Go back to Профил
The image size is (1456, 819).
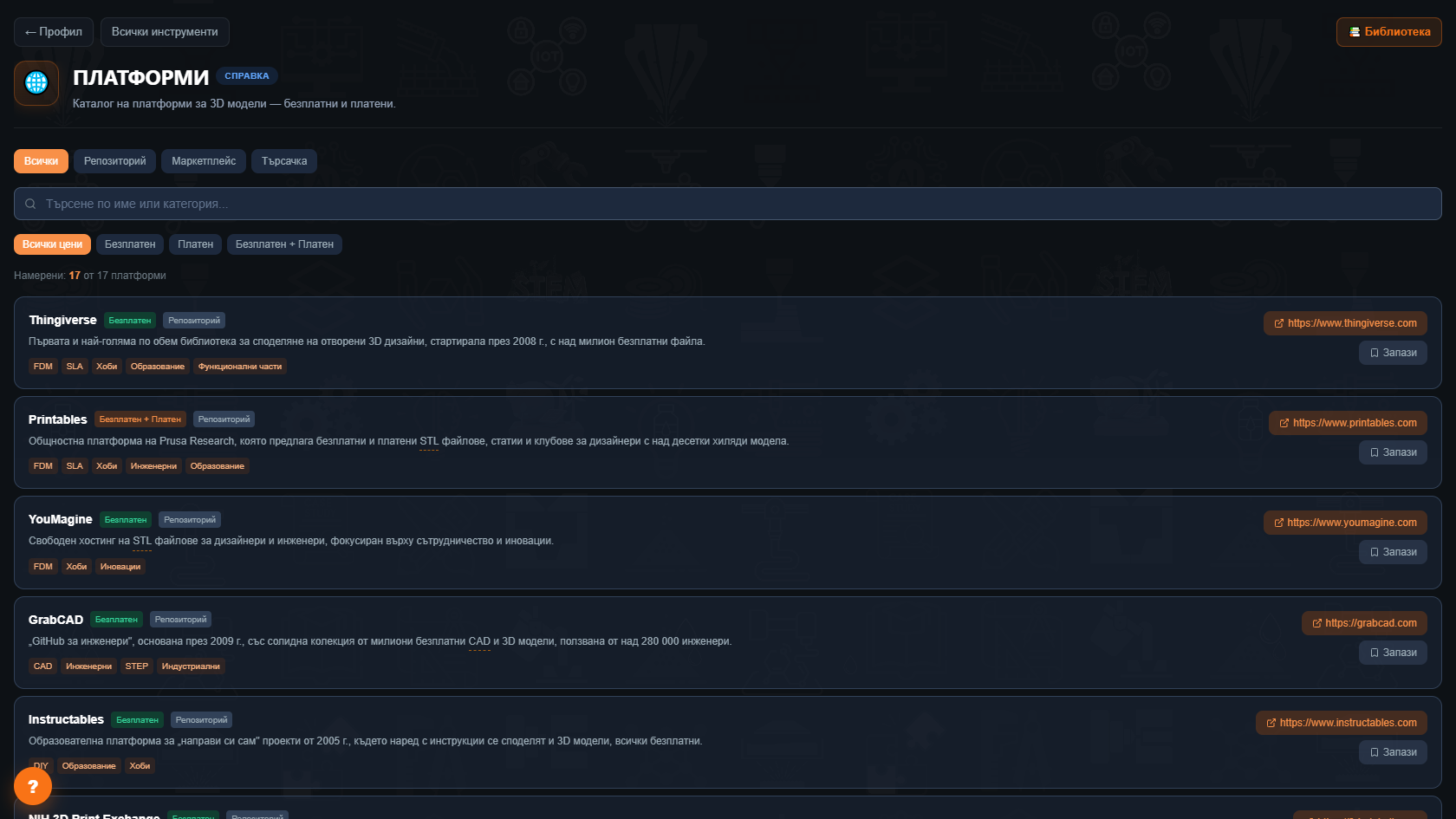coord(54,32)
